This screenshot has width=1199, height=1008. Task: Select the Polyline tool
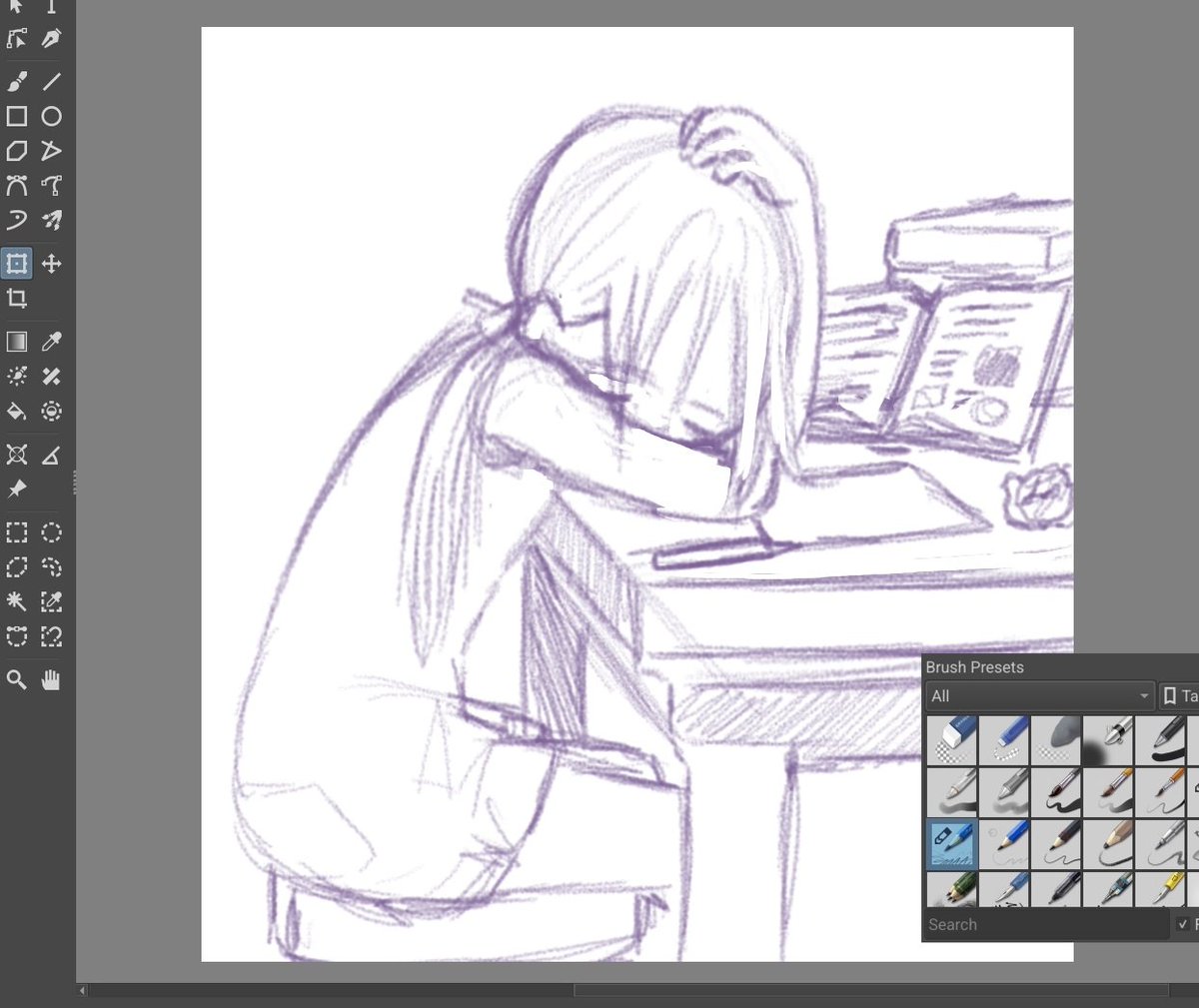pos(51,151)
